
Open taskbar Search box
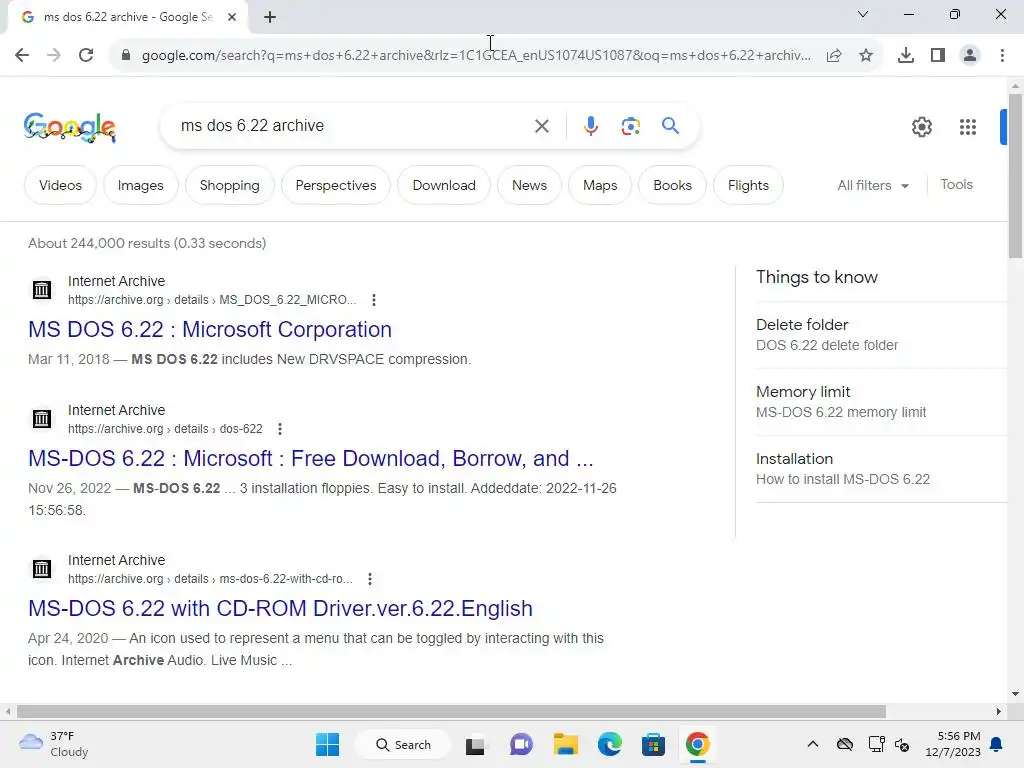(x=403, y=744)
